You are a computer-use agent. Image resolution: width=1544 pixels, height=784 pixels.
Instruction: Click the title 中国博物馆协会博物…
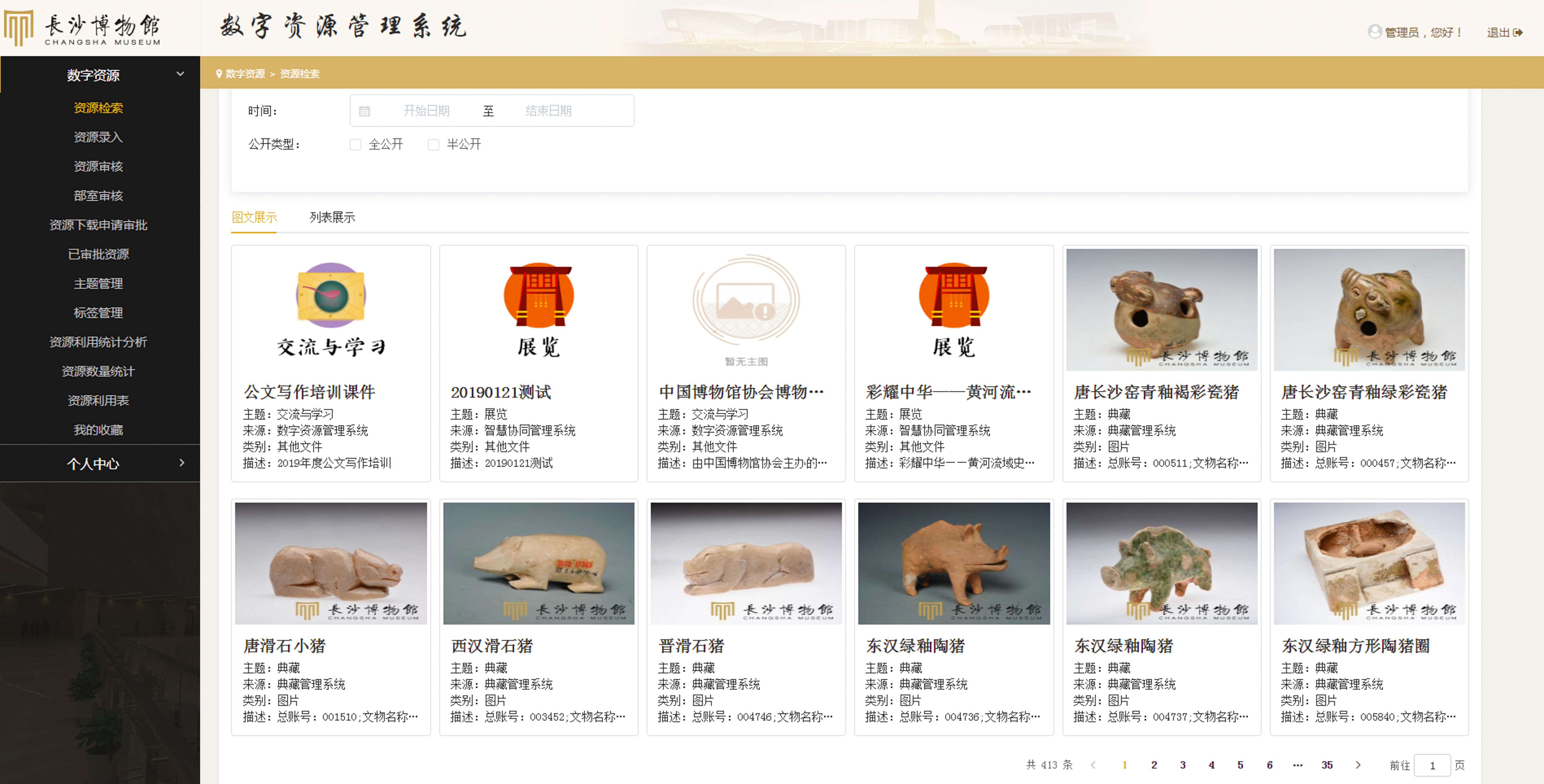click(x=741, y=392)
